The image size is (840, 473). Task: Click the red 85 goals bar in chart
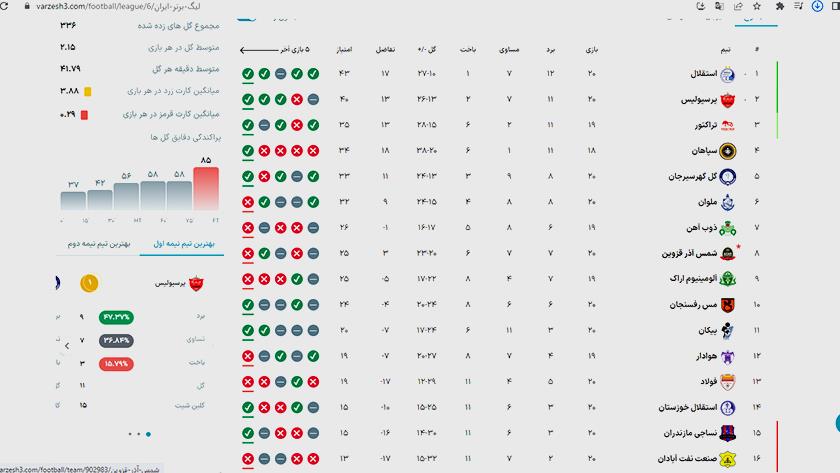tap(206, 189)
